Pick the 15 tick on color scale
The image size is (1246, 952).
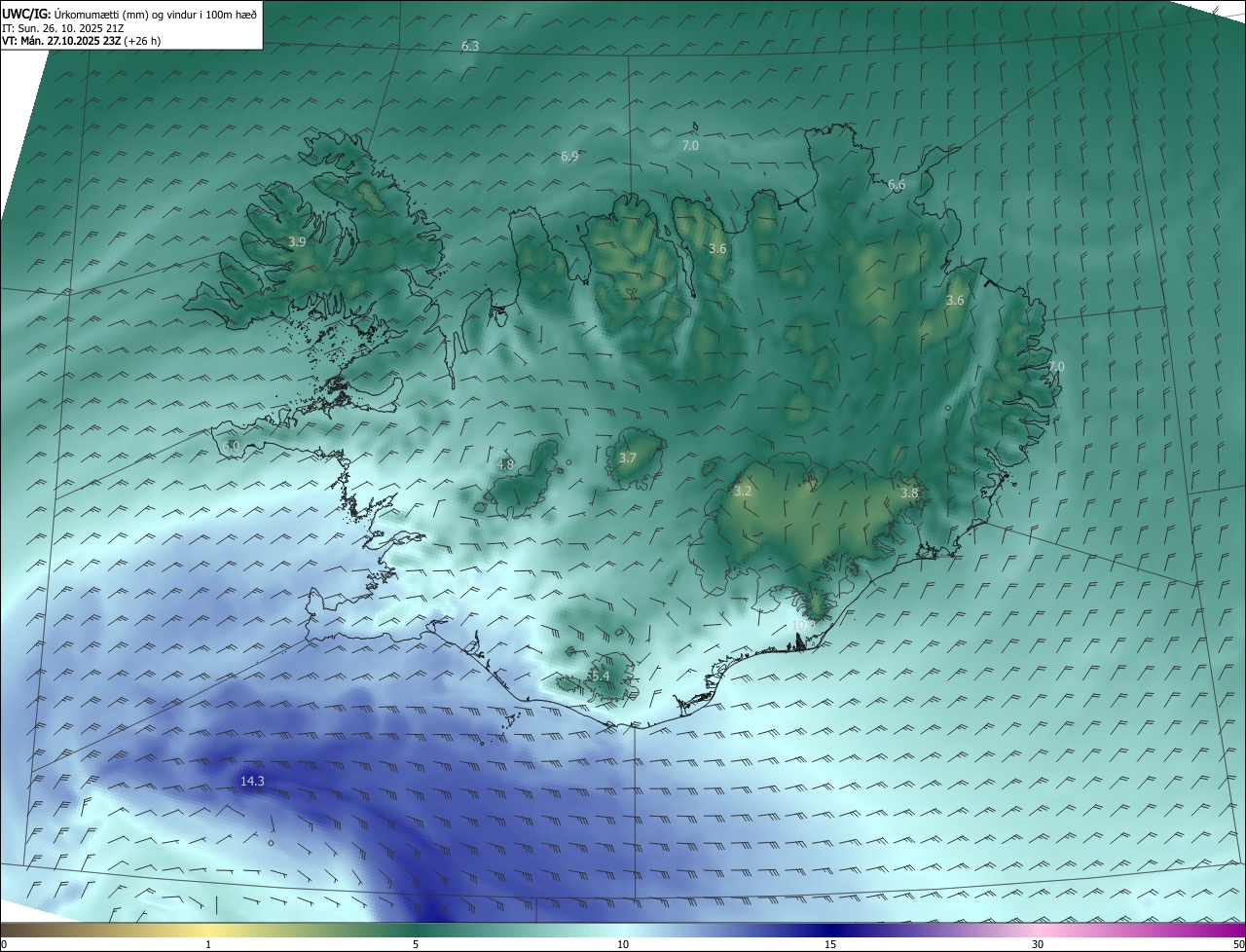(830, 944)
